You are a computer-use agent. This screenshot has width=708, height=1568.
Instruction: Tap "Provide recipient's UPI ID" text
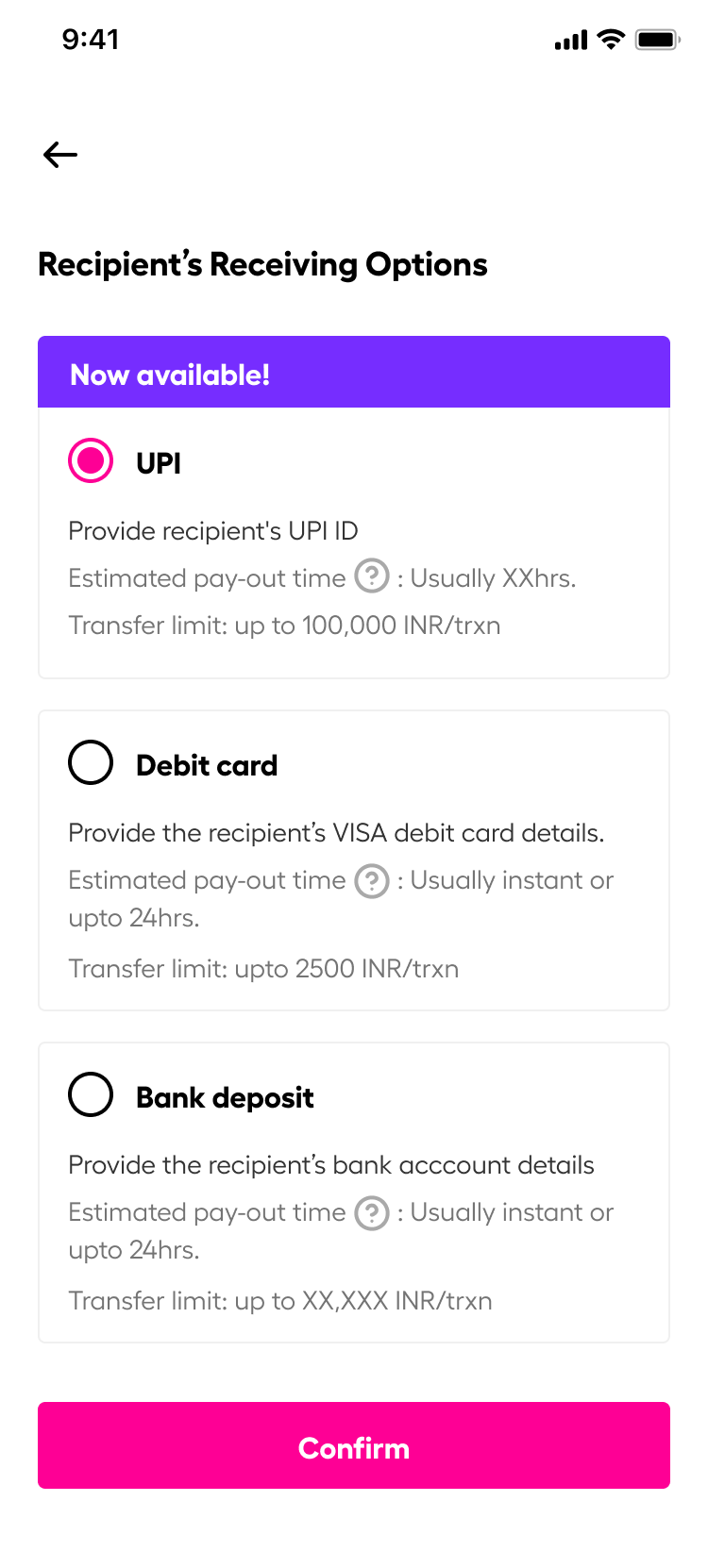[213, 531]
